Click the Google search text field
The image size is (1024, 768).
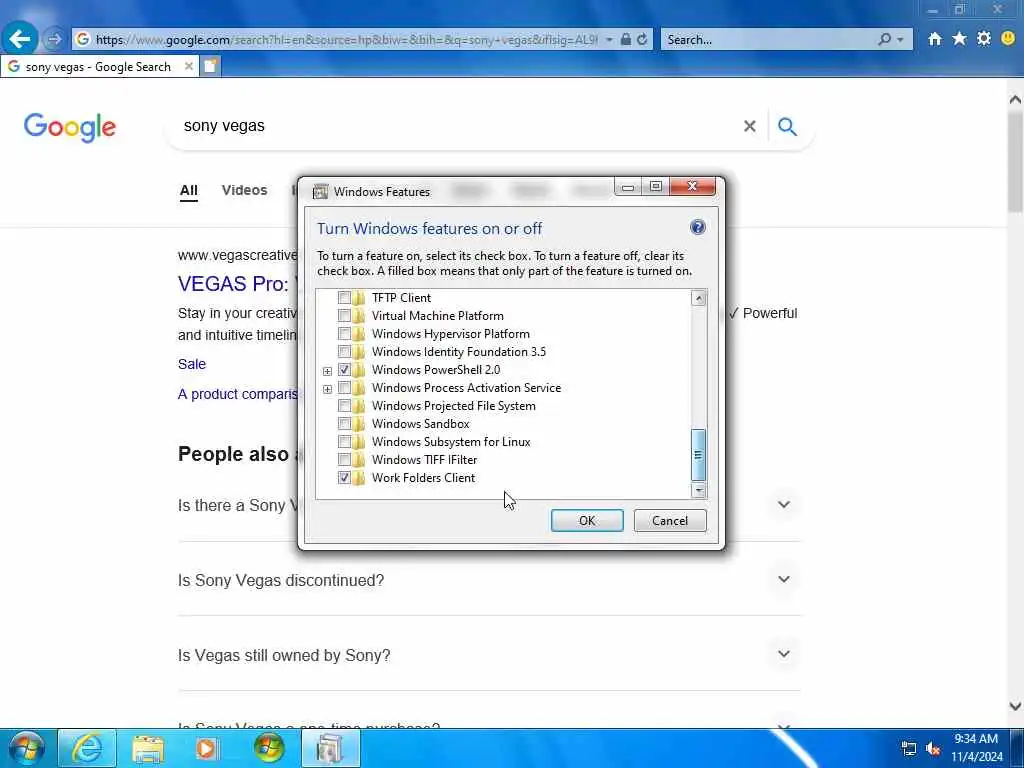pos(457,126)
